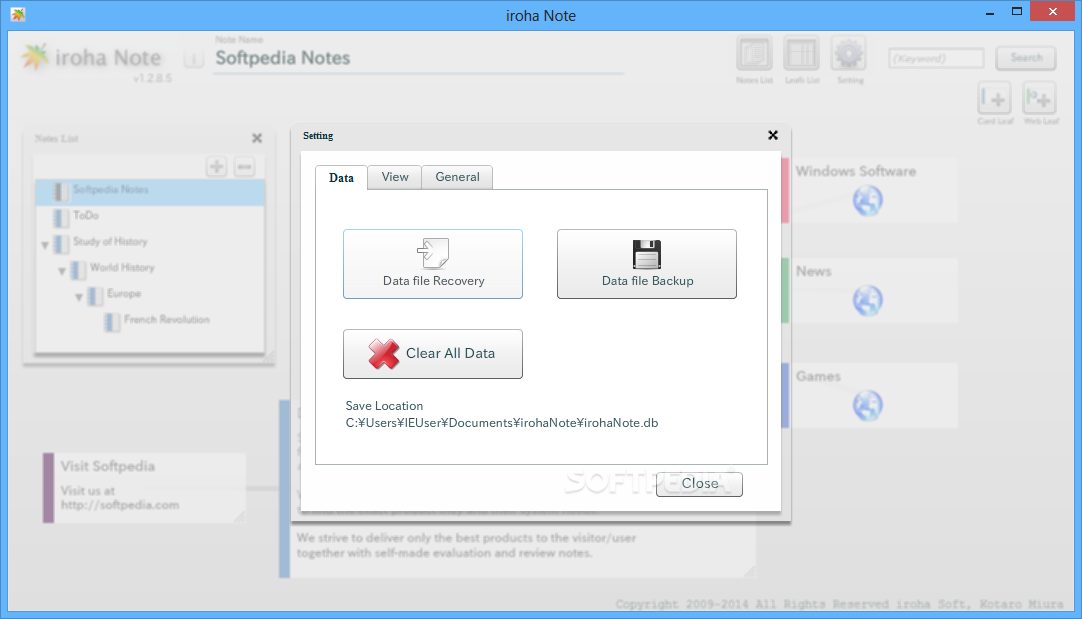Add a new Card Leaf
The image size is (1082, 619).
tap(994, 98)
